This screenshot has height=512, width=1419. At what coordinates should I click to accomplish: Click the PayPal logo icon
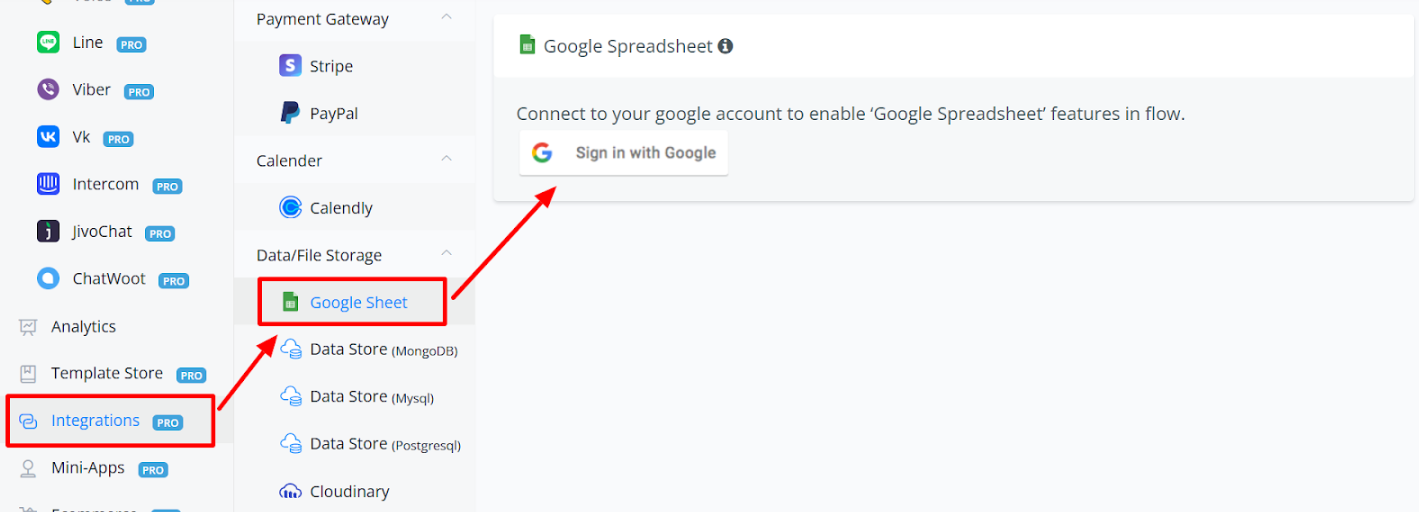[290, 113]
